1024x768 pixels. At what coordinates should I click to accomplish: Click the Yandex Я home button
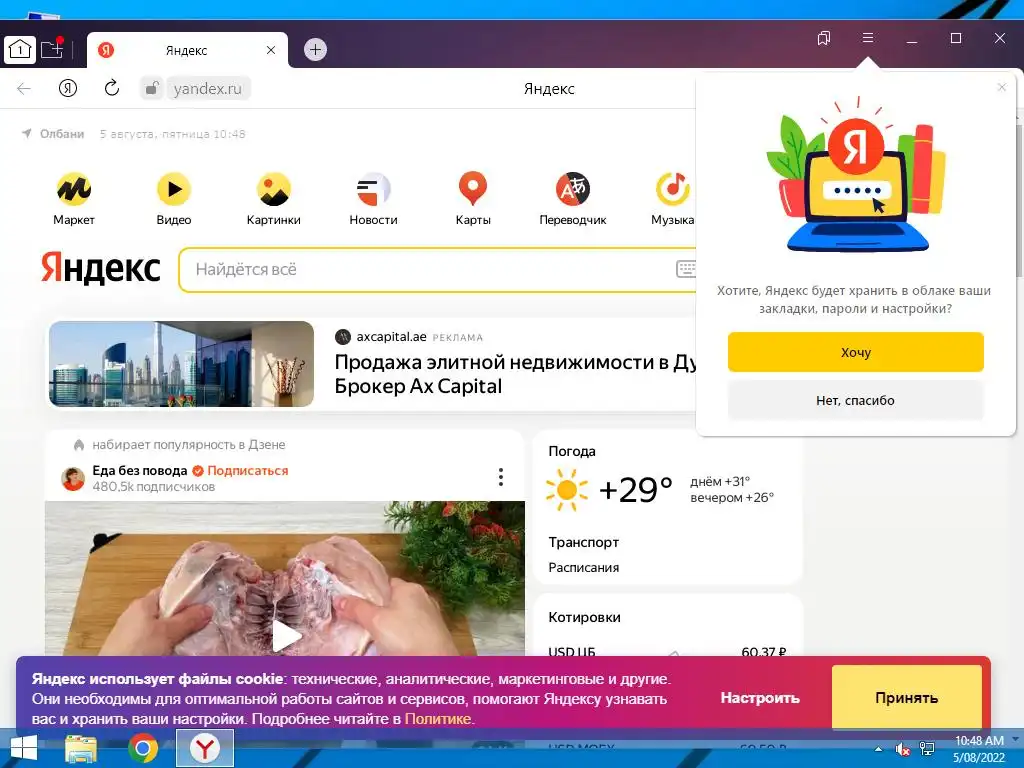(68, 88)
